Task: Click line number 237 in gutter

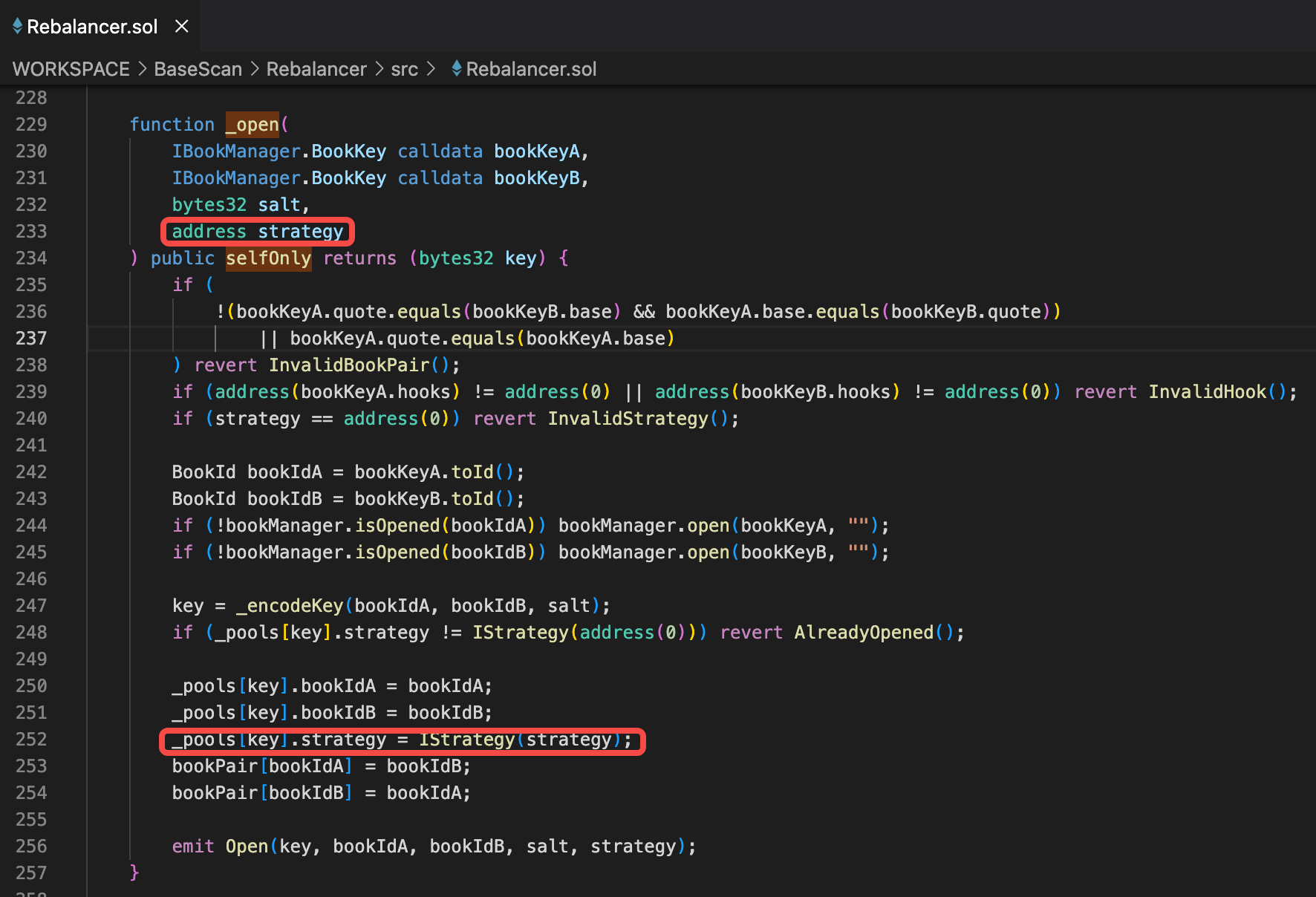Action: coord(31,339)
